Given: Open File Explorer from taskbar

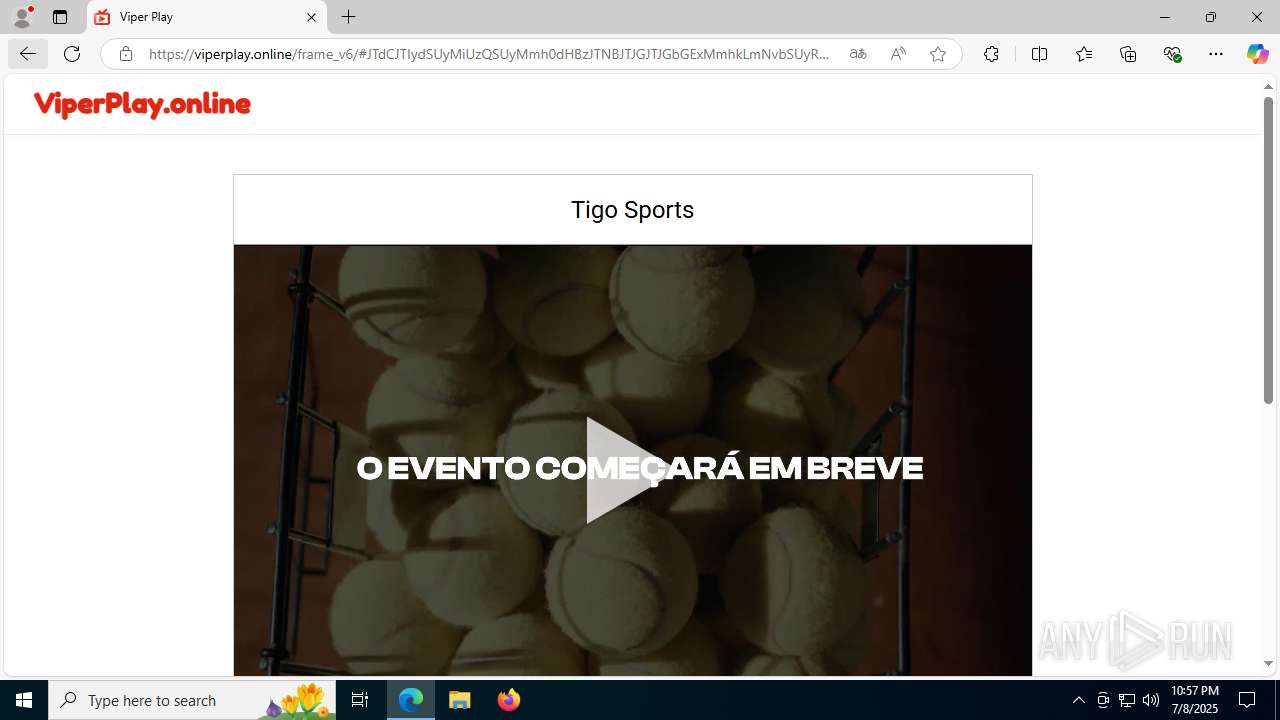Looking at the screenshot, I should coord(460,700).
